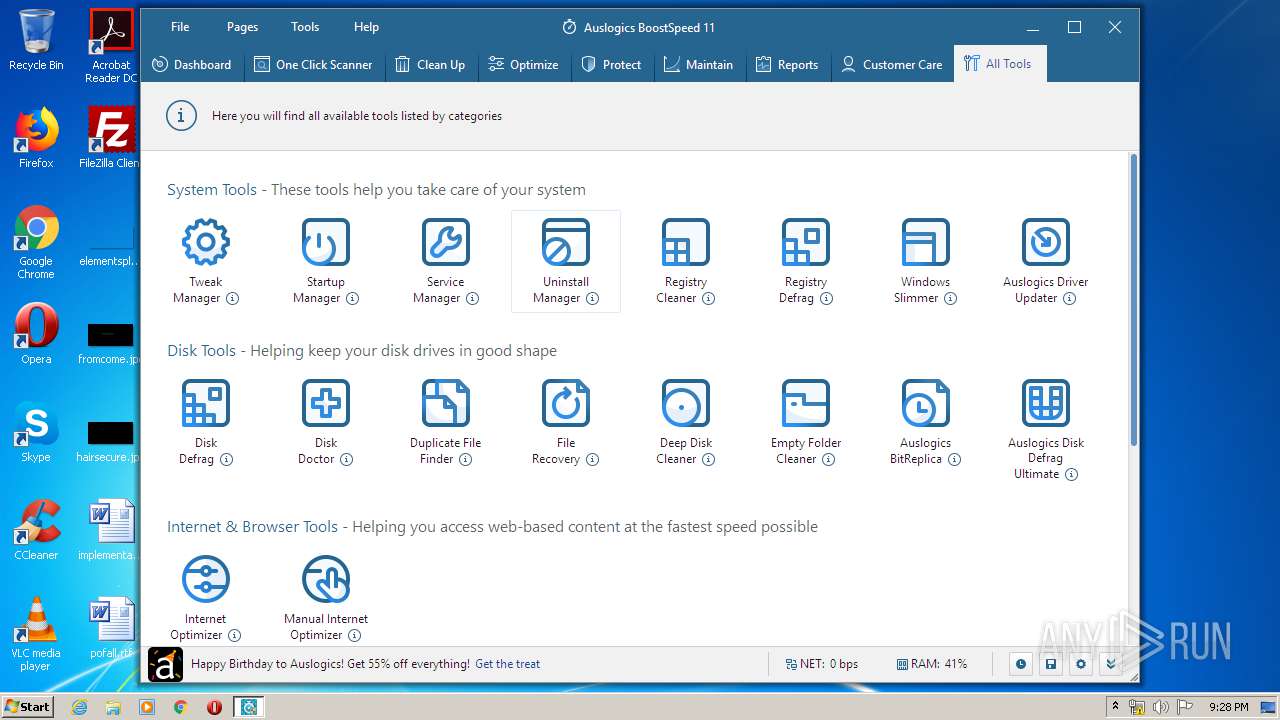1280x720 pixels.
Task: Show hidden system tray icons
Action: point(1115,706)
